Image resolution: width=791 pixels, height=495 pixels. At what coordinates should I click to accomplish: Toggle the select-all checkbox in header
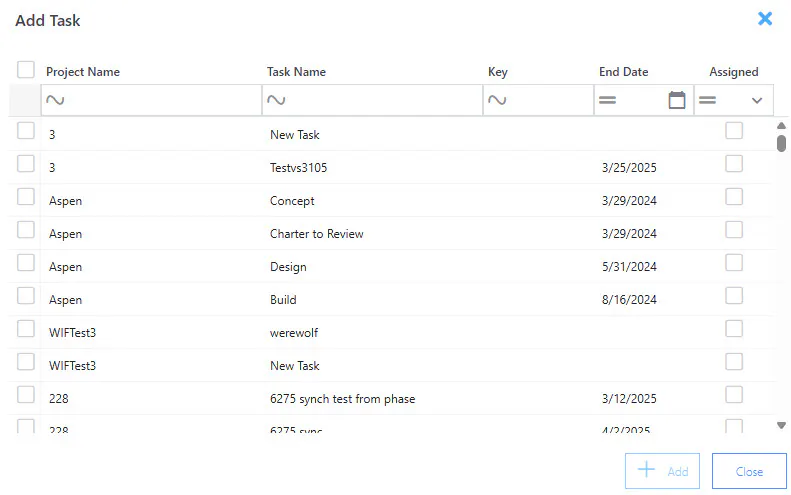point(26,70)
